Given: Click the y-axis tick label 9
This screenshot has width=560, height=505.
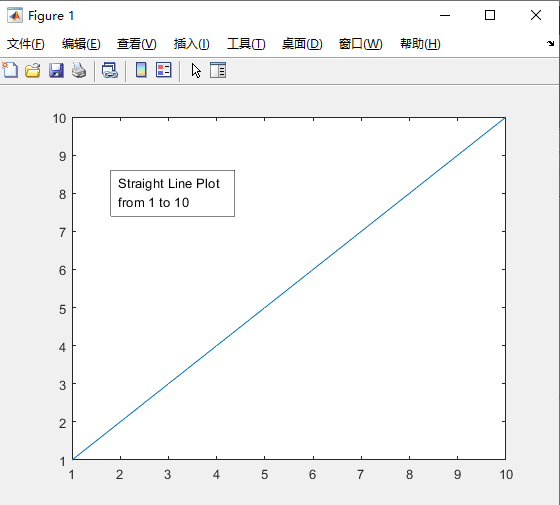Looking at the screenshot, I should point(62,156).
